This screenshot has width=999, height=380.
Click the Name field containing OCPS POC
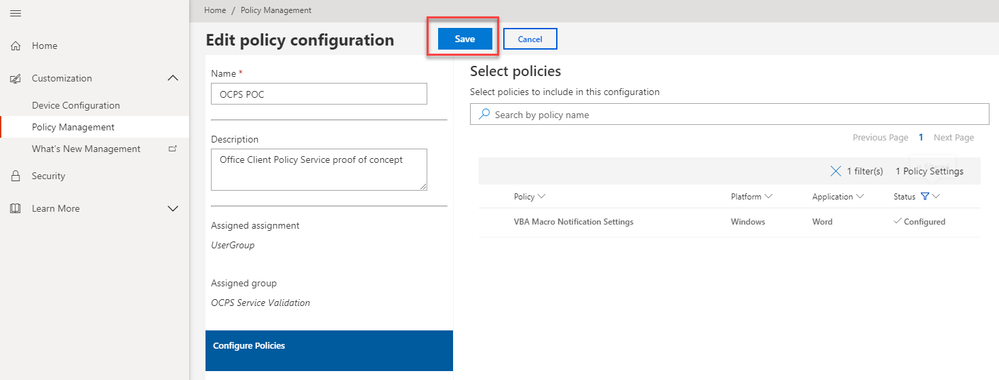point(319,94)
